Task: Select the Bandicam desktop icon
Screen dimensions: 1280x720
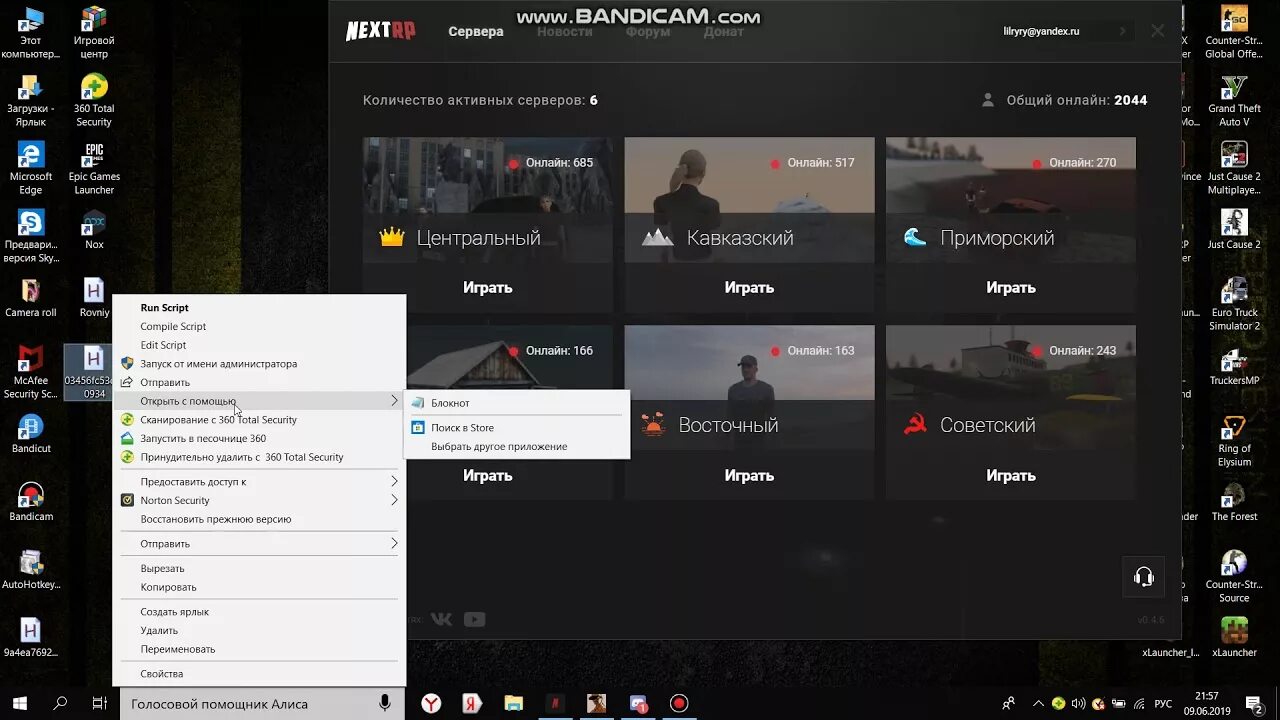Action: pyautogui.click(x=31, y=502)
